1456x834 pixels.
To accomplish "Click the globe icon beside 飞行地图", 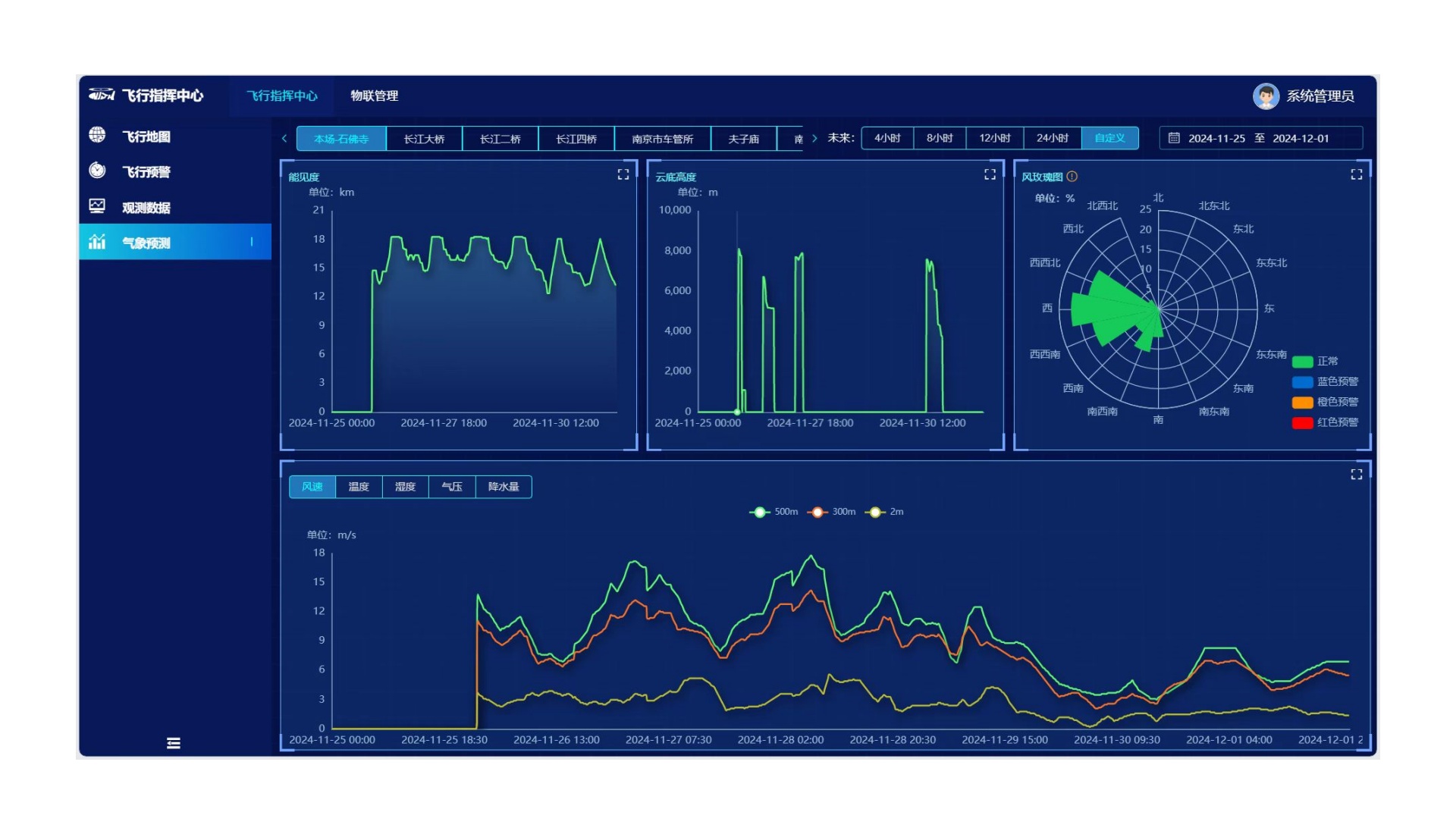I will (x=97, y=135).
